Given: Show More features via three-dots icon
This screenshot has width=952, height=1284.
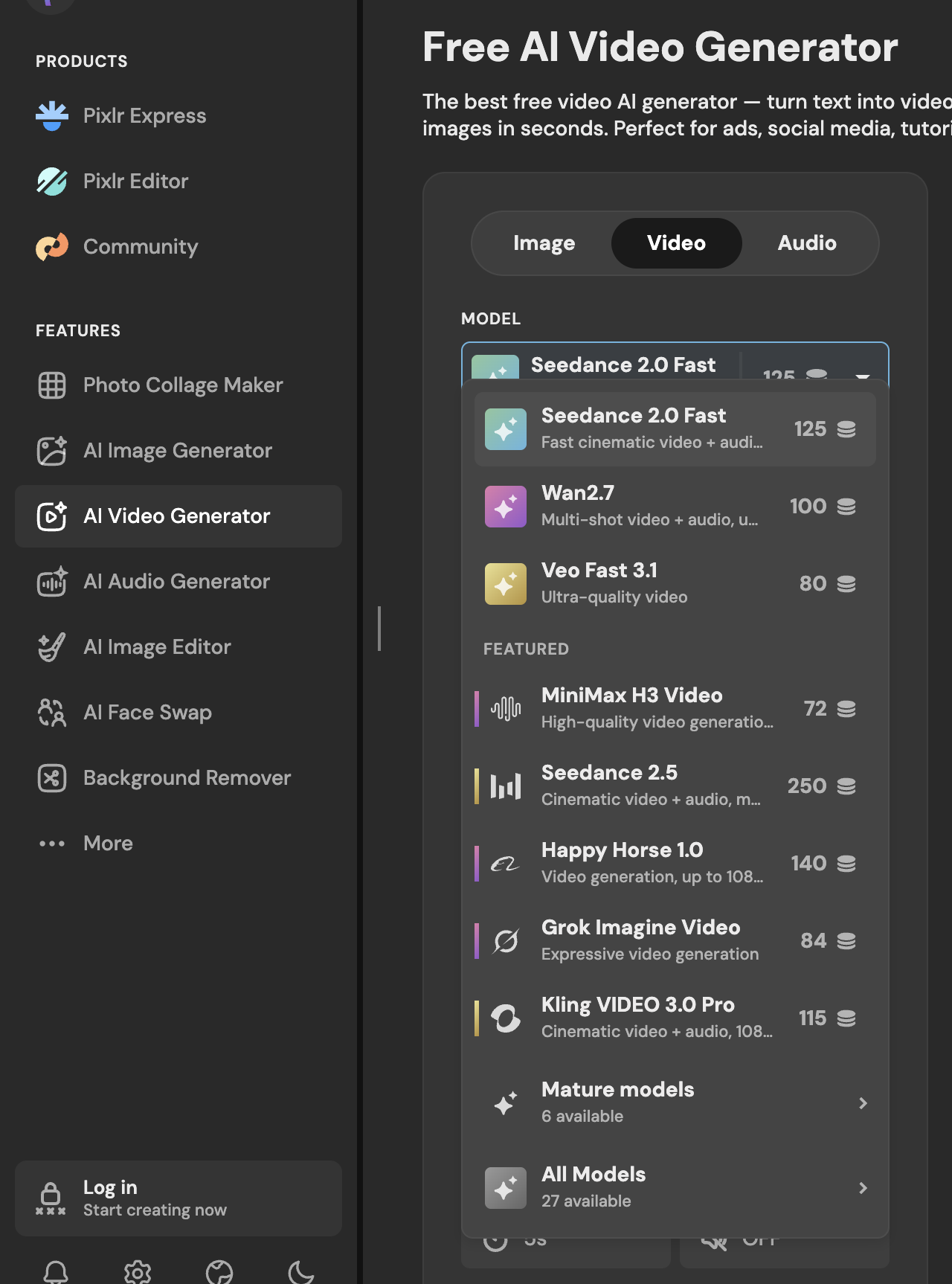Looking at the screenshot, I should pos(52,844).
